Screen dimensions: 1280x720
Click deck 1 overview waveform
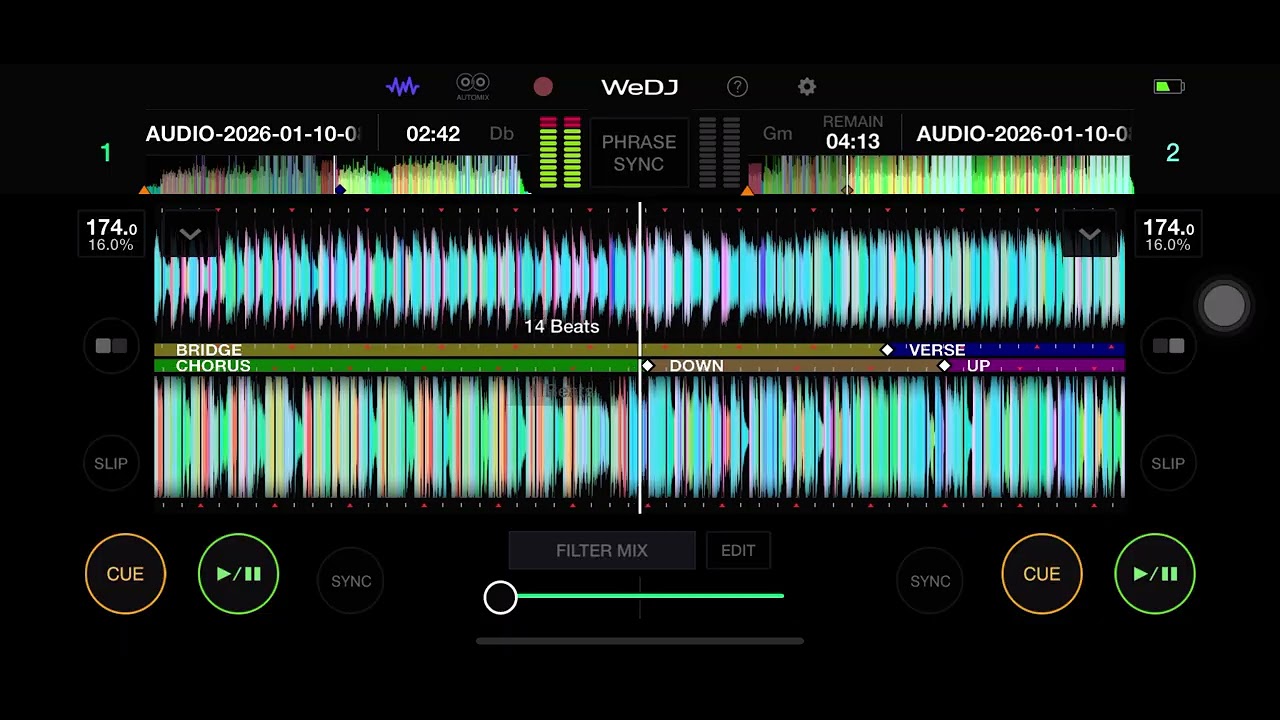click(336, 174)
